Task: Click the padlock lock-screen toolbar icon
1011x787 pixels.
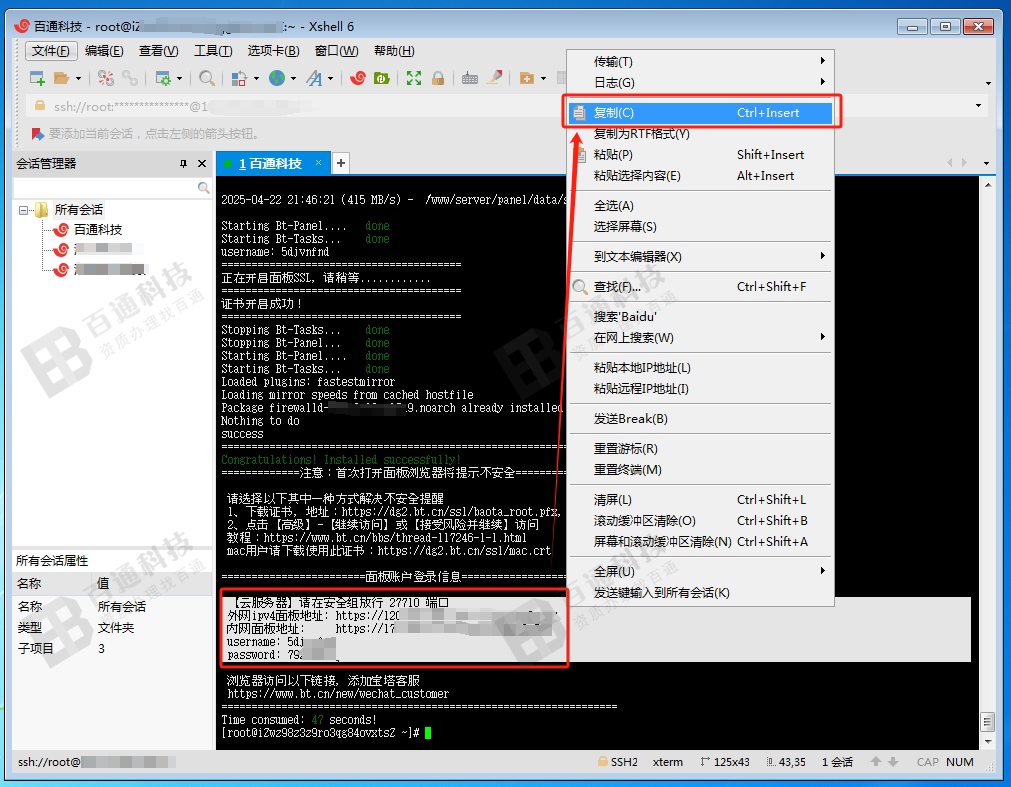Action: pos(438,78)
